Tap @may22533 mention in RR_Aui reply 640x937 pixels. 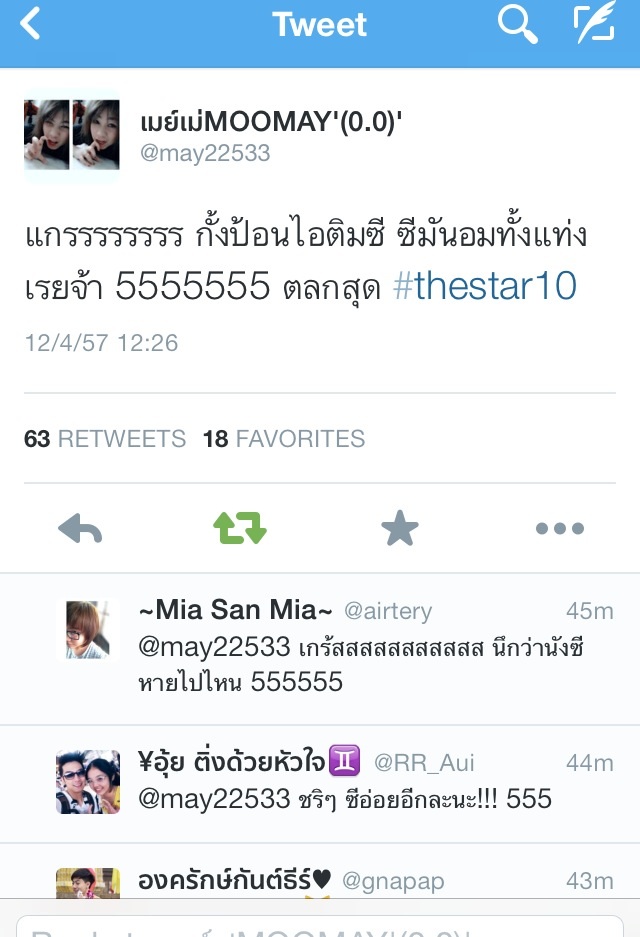(214, 799)
